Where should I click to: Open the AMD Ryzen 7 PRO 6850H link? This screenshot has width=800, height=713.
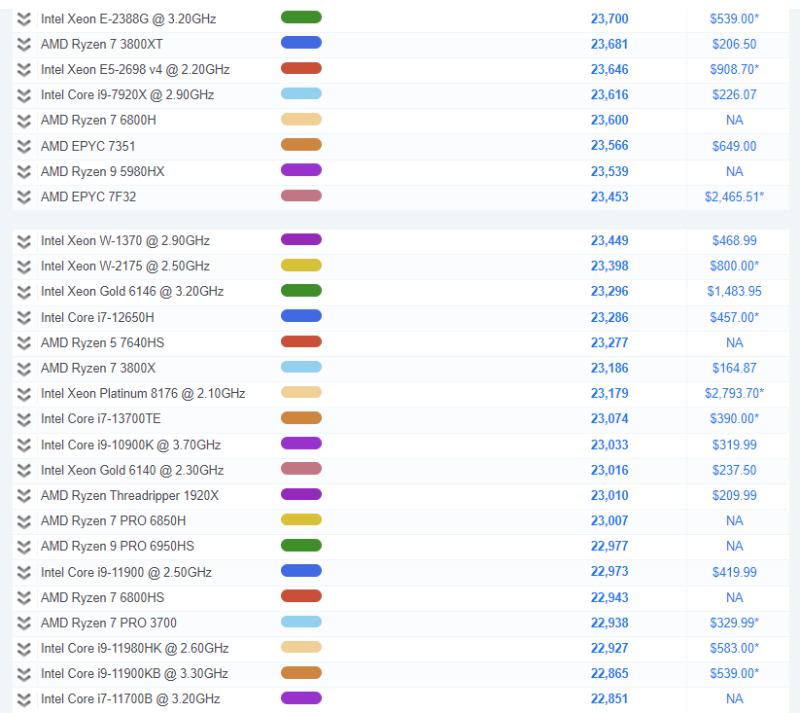point(113,521)
